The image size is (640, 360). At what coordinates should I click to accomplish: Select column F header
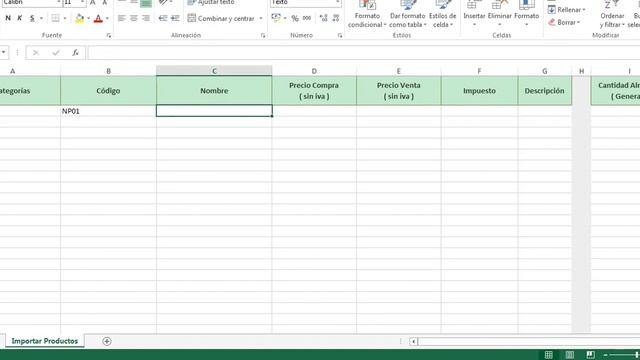[480, 71]
